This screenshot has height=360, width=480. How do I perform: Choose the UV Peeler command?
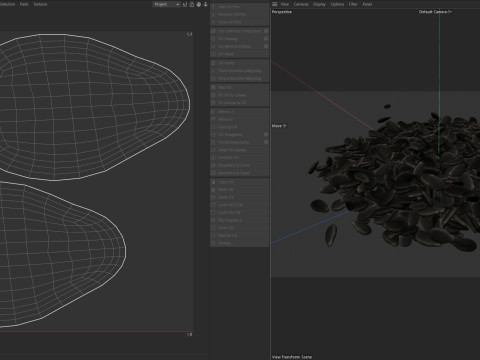[x=240, y=63]
